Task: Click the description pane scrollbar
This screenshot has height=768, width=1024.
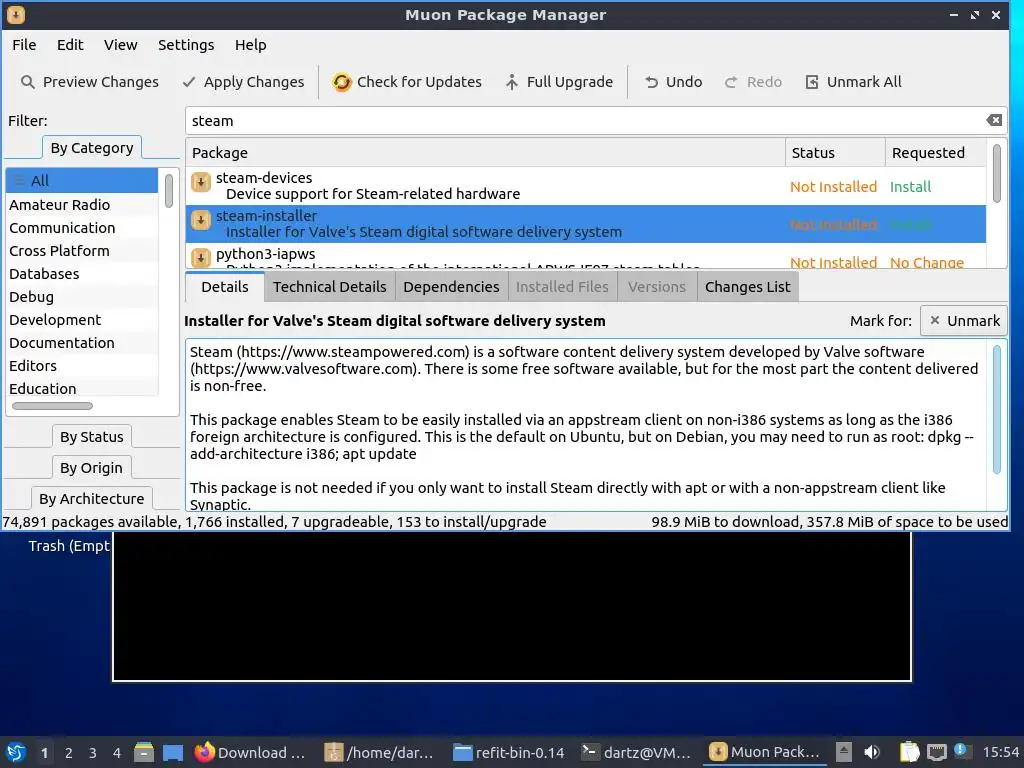Action: [x=997, y=409]
